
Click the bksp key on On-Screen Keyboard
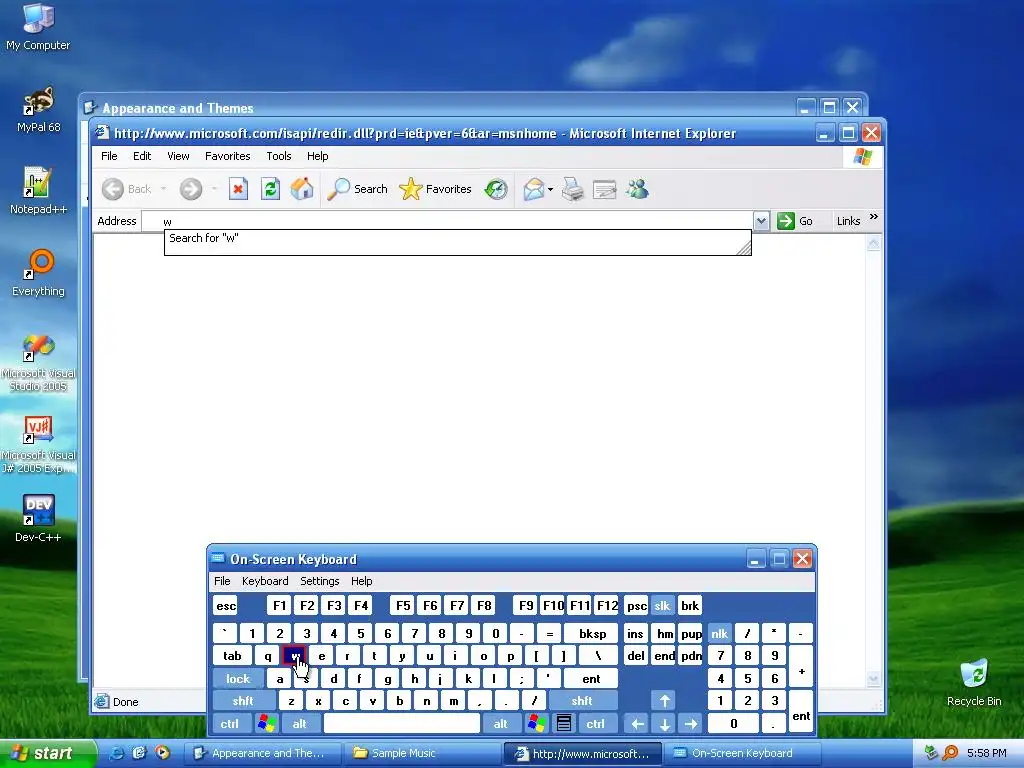pyautogui.click(x=592, y=633)
